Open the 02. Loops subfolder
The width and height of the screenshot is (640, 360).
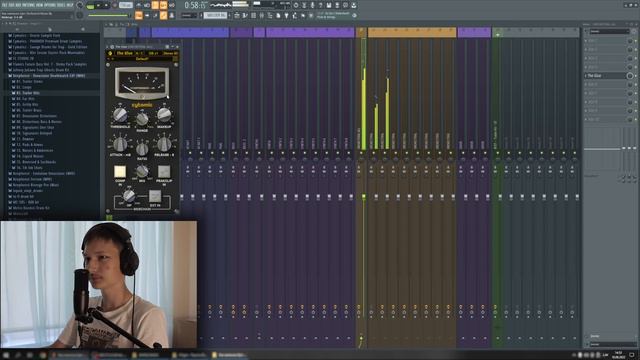(24, 87)
